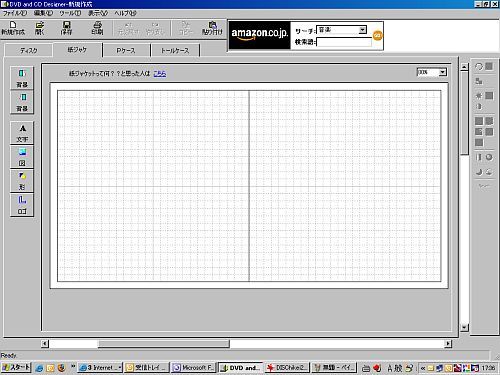Expand the zoom percentage dropdown
Viewport: 500px width, 375px height.
442,72
